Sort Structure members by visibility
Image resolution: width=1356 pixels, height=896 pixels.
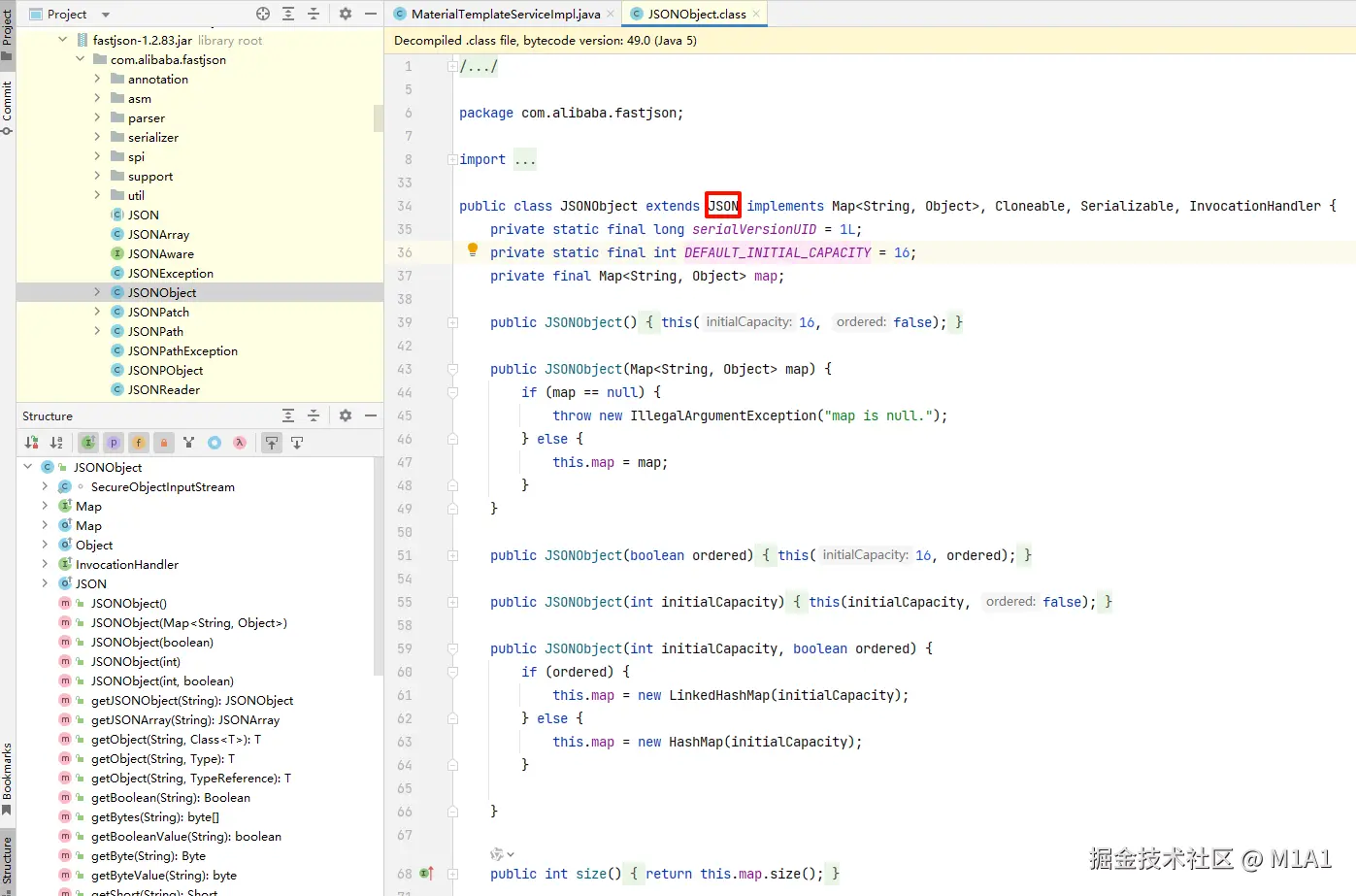(x=32, y=443)
